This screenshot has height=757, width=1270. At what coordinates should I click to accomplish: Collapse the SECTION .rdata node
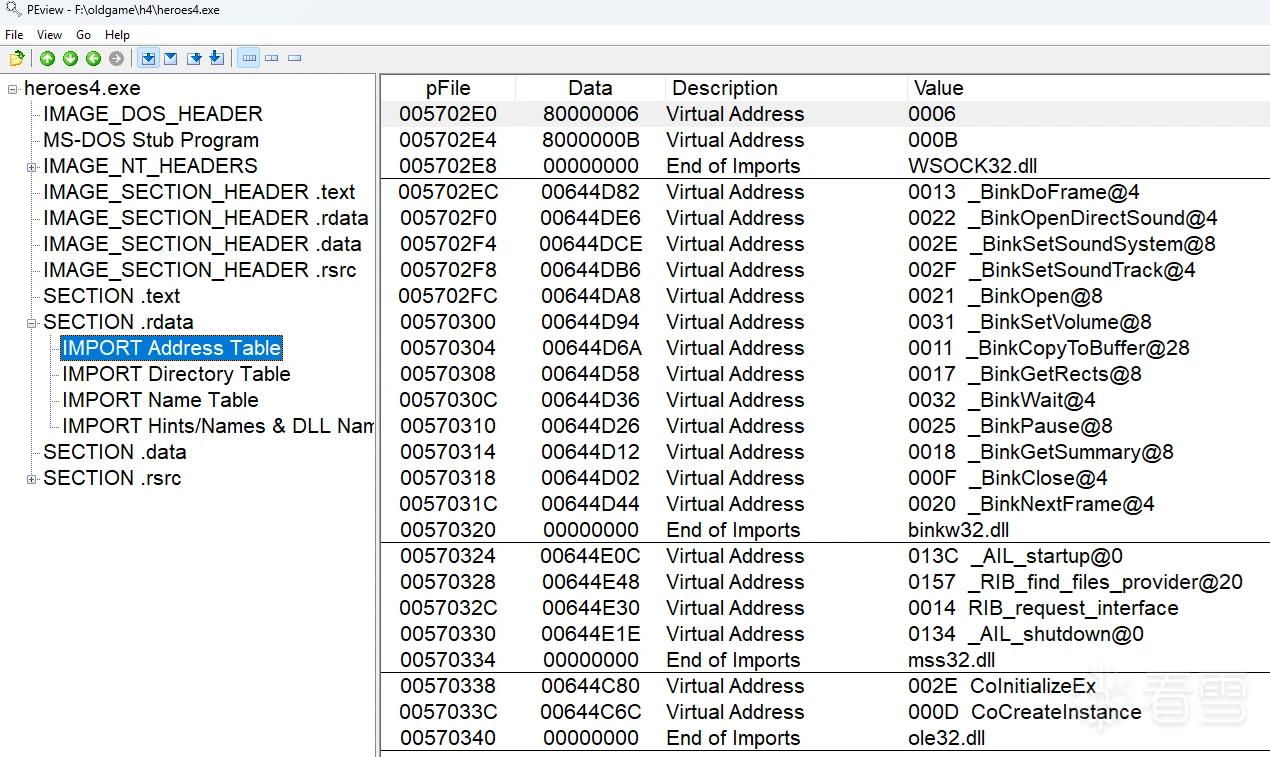32,323
